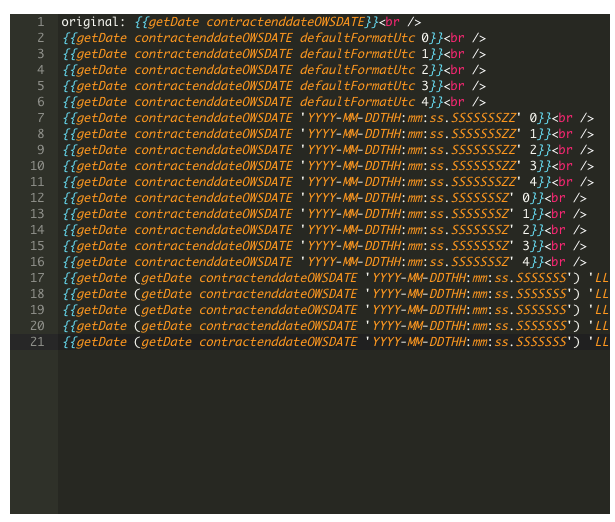Click 'contractenddateOWSDATE' on line 16
615x522 pixels.
[x=213, y=262]
